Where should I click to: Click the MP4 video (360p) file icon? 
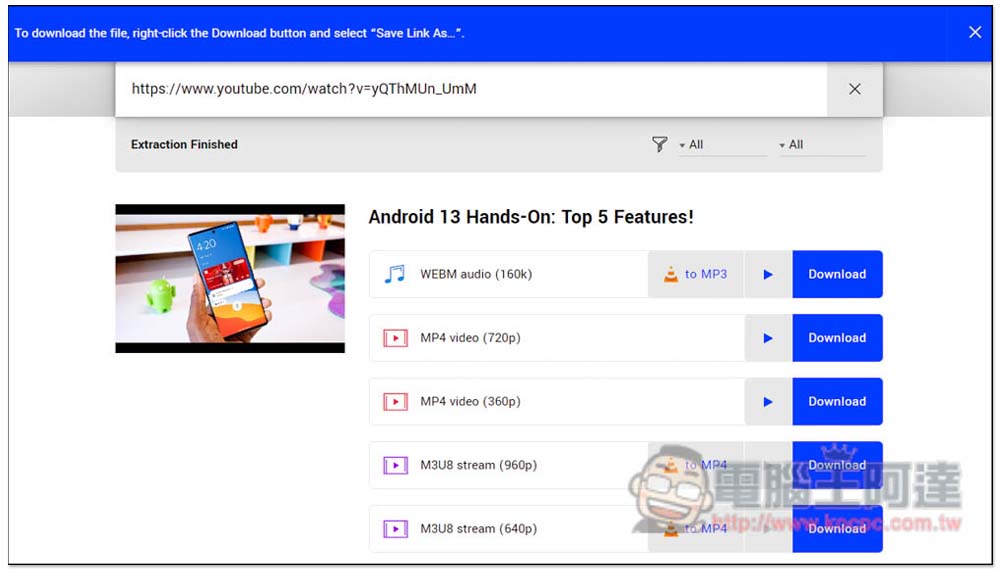[395, 402]
